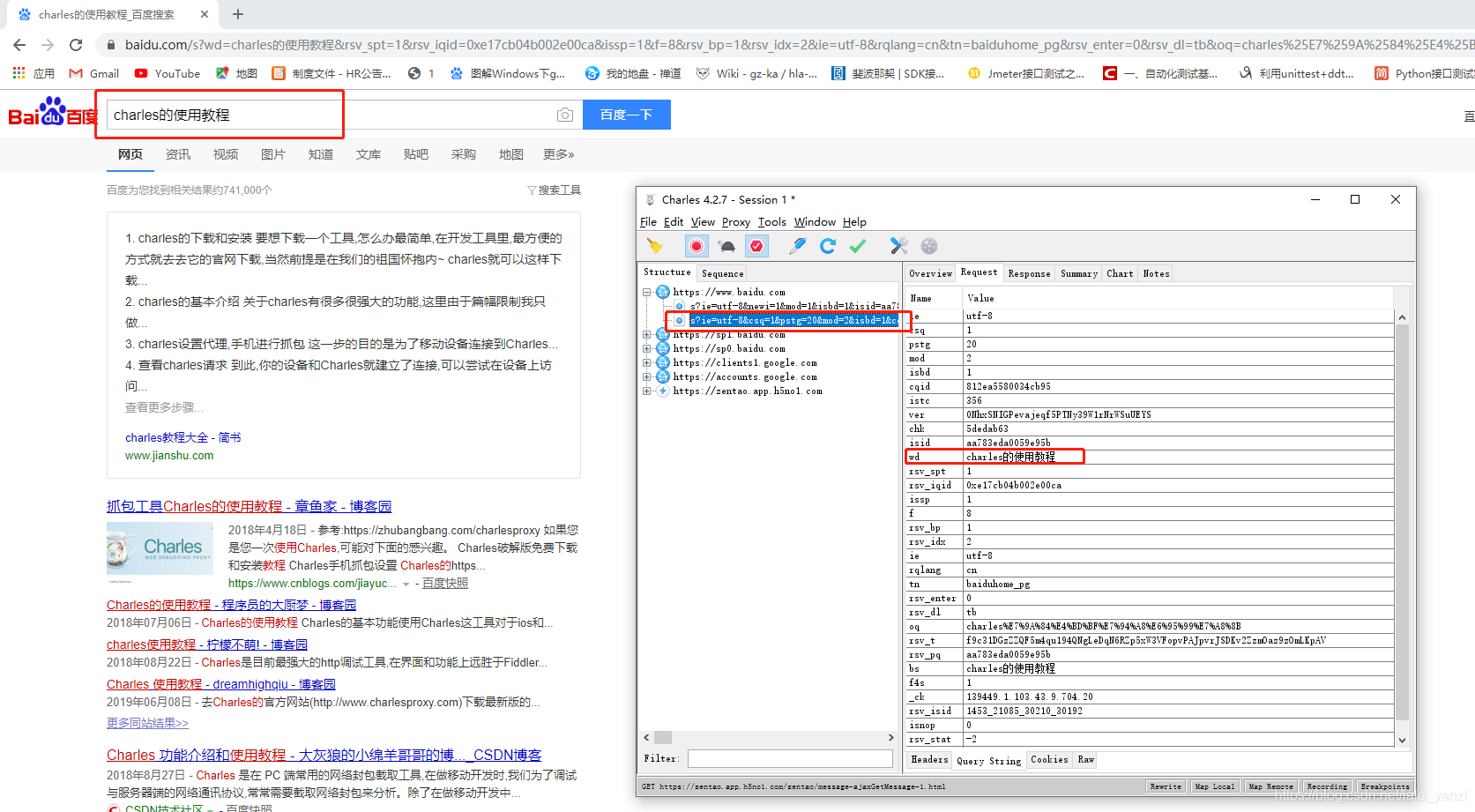
Task: Open Charles settings gear icon
Action: [x=929, y=246]
